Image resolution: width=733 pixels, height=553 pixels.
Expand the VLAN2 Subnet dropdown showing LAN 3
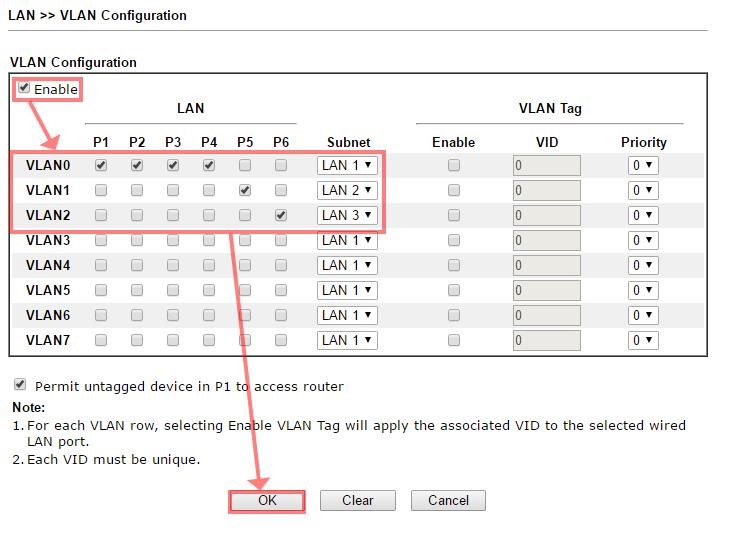tap(347, 215)
